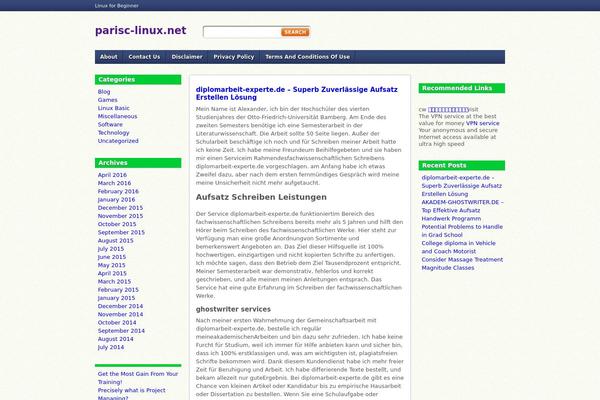The image size is (600, 400).
Task: Open the August 2015 archive
Action: (x=116, y=241)
